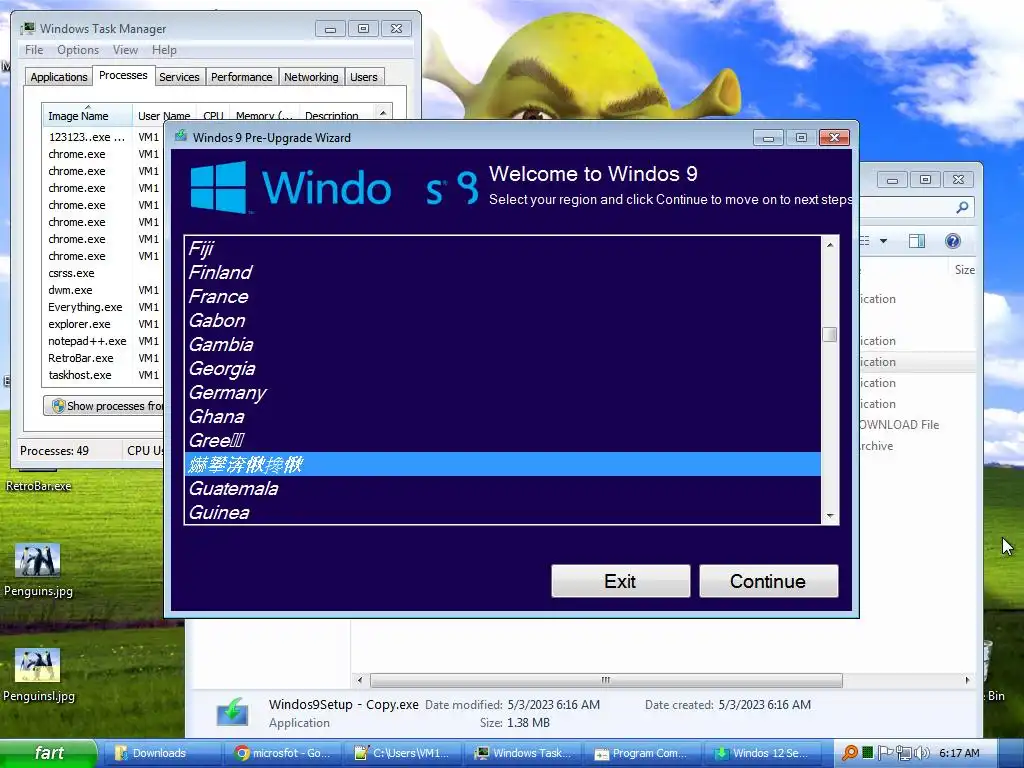Screen dimensions: 1024x768
Task: Open the File menu in Task Manager
Action: 34,50
